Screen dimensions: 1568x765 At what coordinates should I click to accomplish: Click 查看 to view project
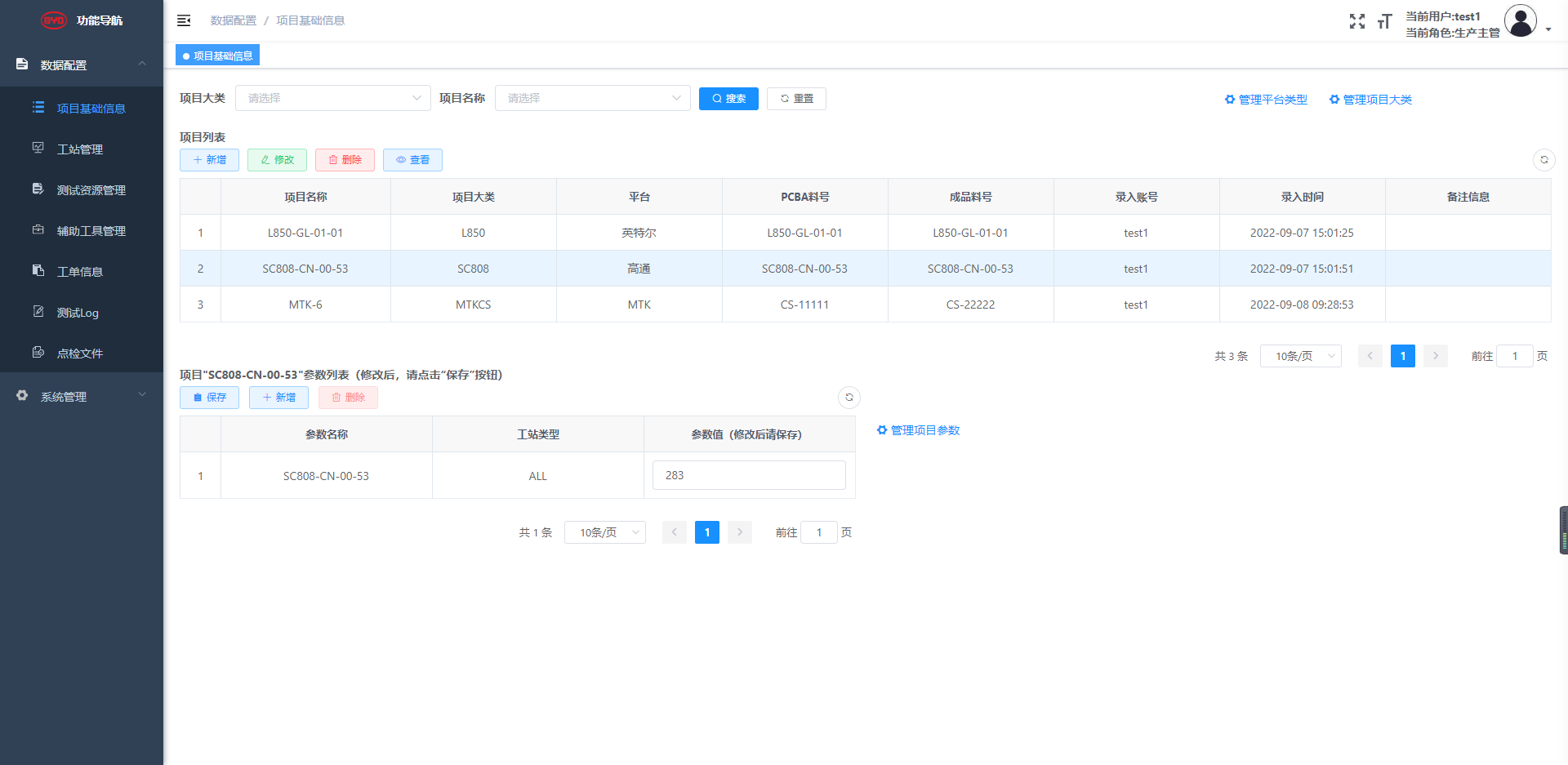coord(412,160)
